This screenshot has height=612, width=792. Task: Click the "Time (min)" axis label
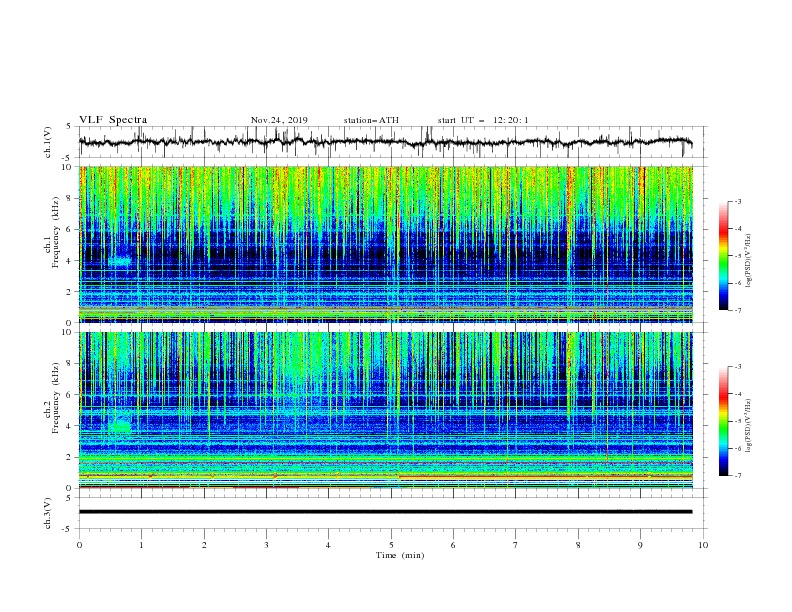point(400,555)
